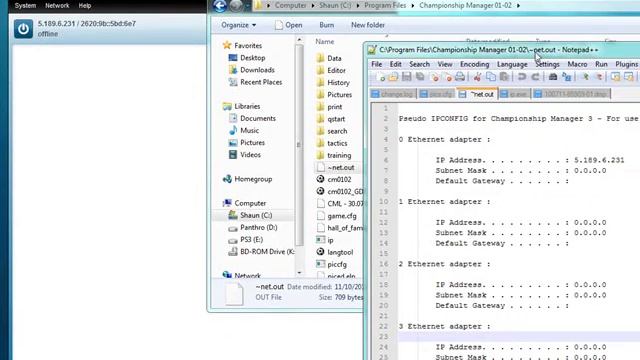Select Documents under Libraries

pyautogui.click(x=252, y=118)
